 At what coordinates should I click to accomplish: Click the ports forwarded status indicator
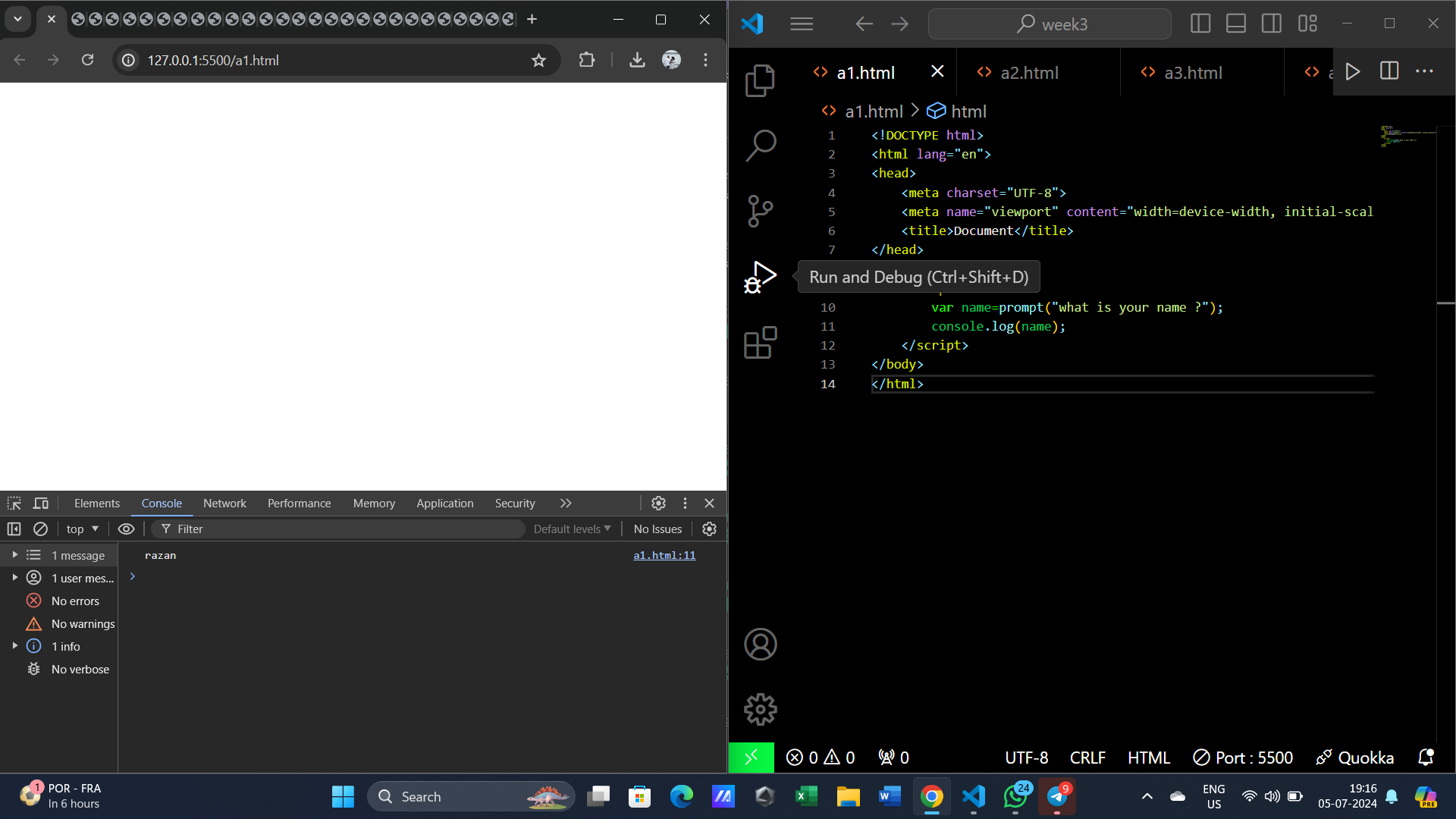(893, 758)
